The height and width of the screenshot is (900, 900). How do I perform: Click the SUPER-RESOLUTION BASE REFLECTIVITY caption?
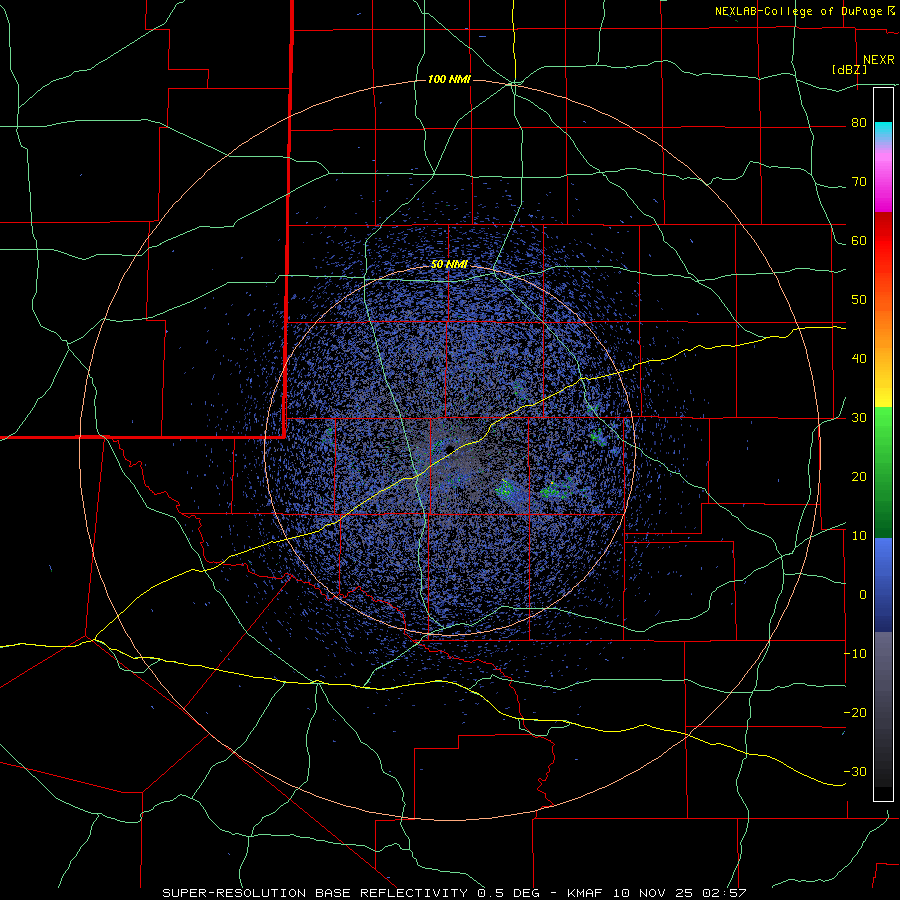pyautogui.click(x=314, y=893)
